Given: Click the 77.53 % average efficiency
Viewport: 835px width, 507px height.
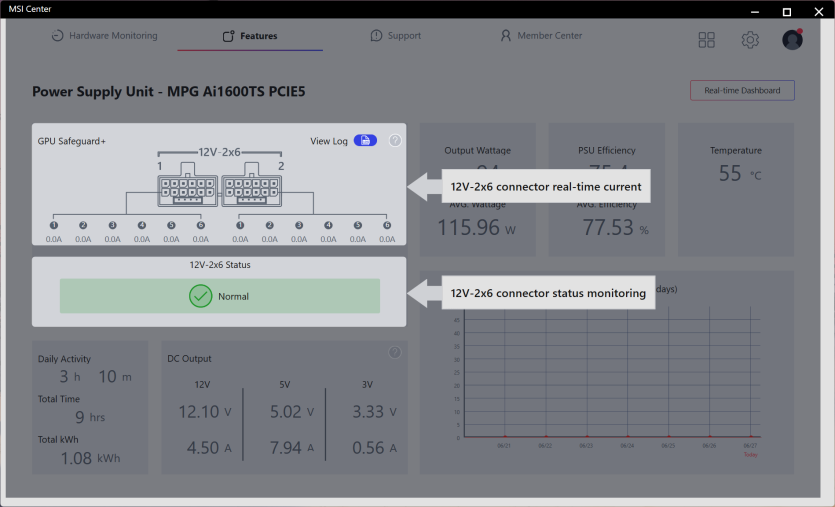Looking at the screenshot, I should point(615,228).
